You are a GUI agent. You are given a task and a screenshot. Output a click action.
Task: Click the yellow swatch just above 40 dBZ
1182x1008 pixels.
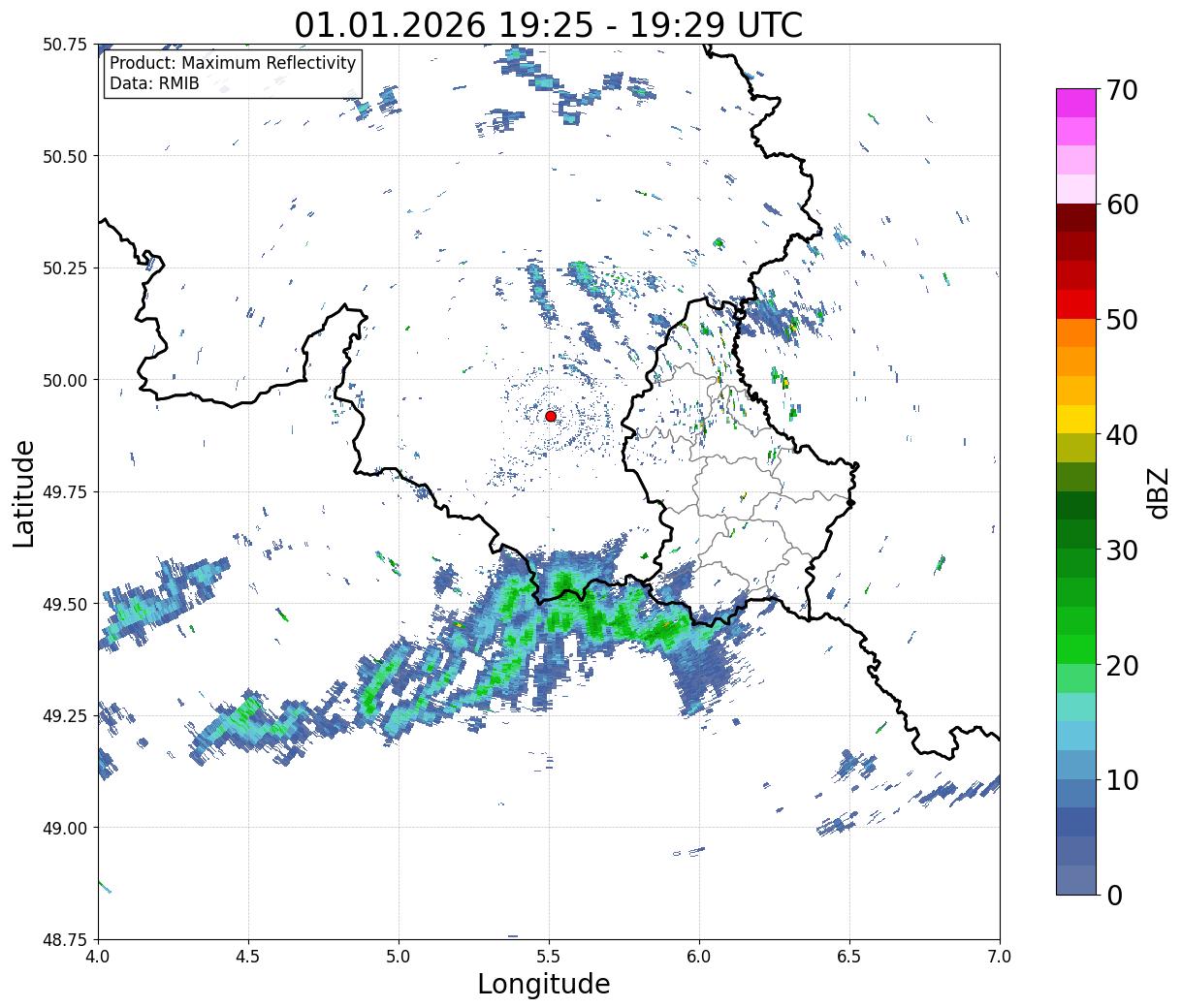[1075, 420]
